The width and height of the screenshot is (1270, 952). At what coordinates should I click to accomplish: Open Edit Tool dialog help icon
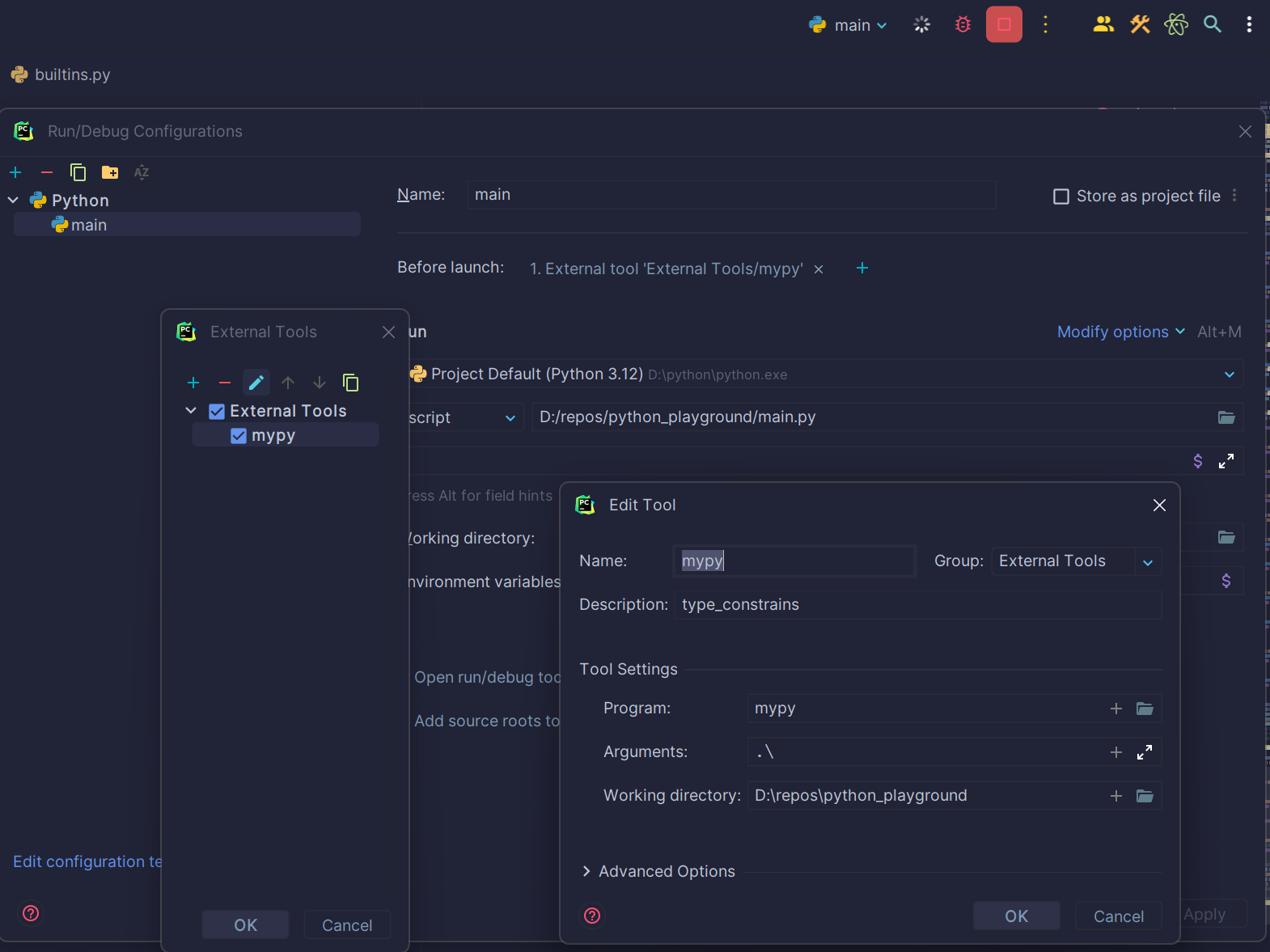click(592, 916)
